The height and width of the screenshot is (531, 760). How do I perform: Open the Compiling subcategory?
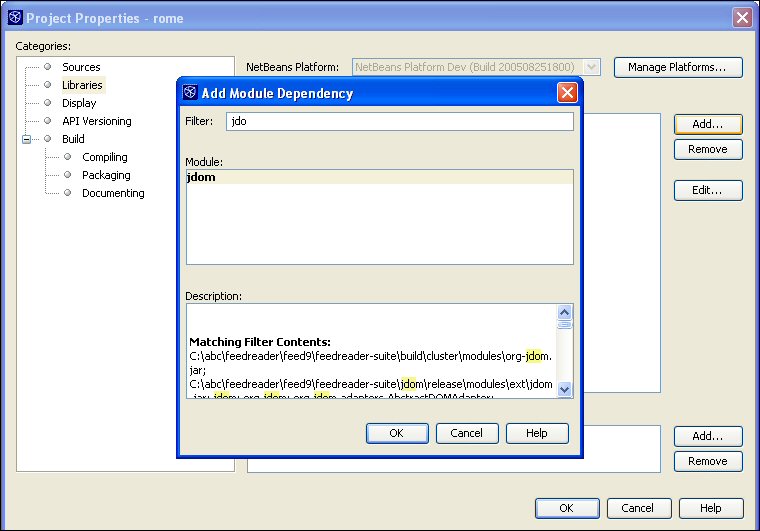[x=105, y=157]
